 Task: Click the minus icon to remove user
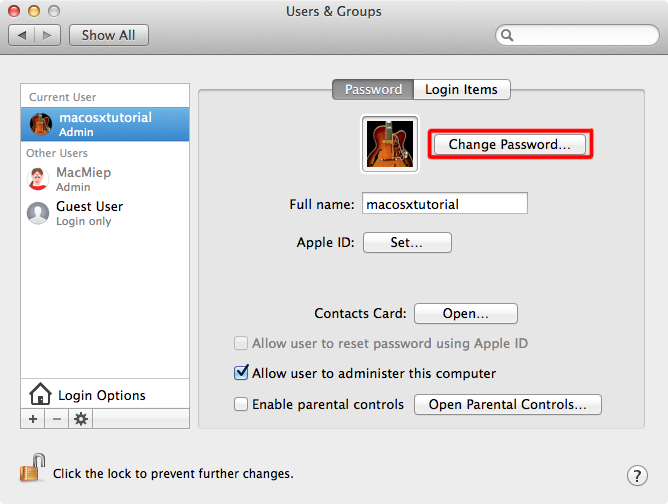coord(57,419)
